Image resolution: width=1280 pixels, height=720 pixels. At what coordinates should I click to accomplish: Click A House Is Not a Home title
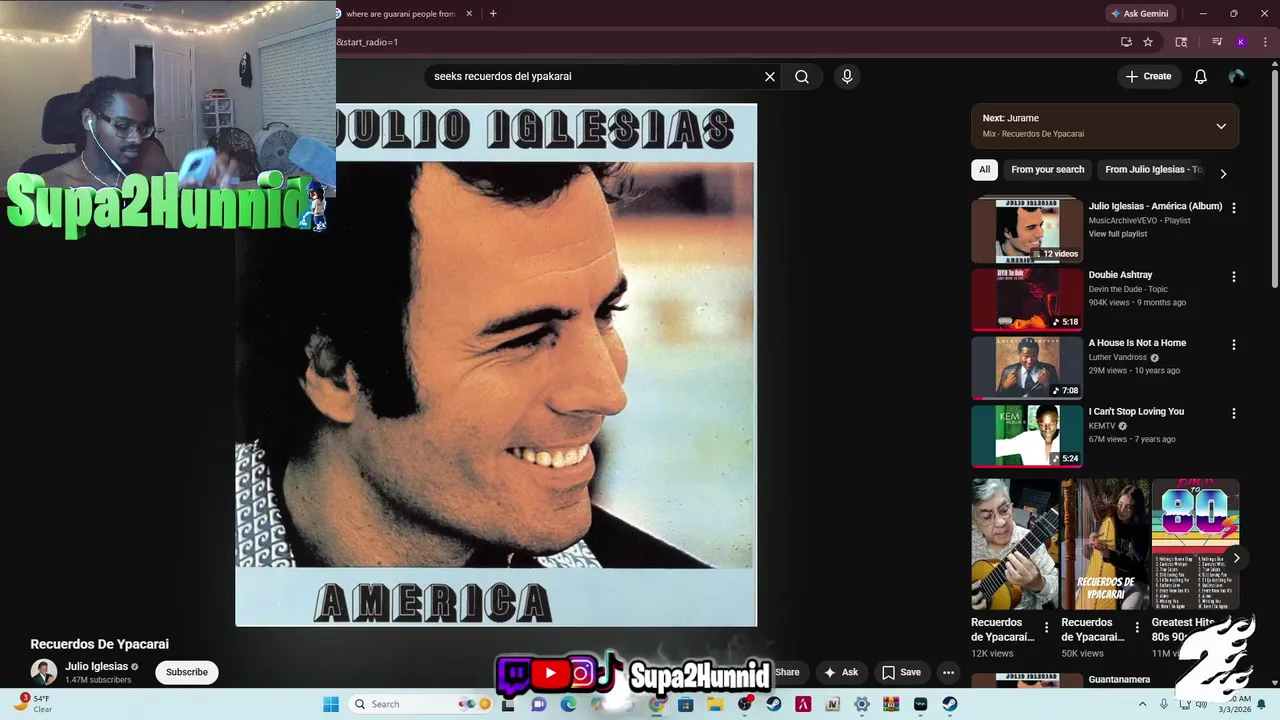coord(1137,343)
